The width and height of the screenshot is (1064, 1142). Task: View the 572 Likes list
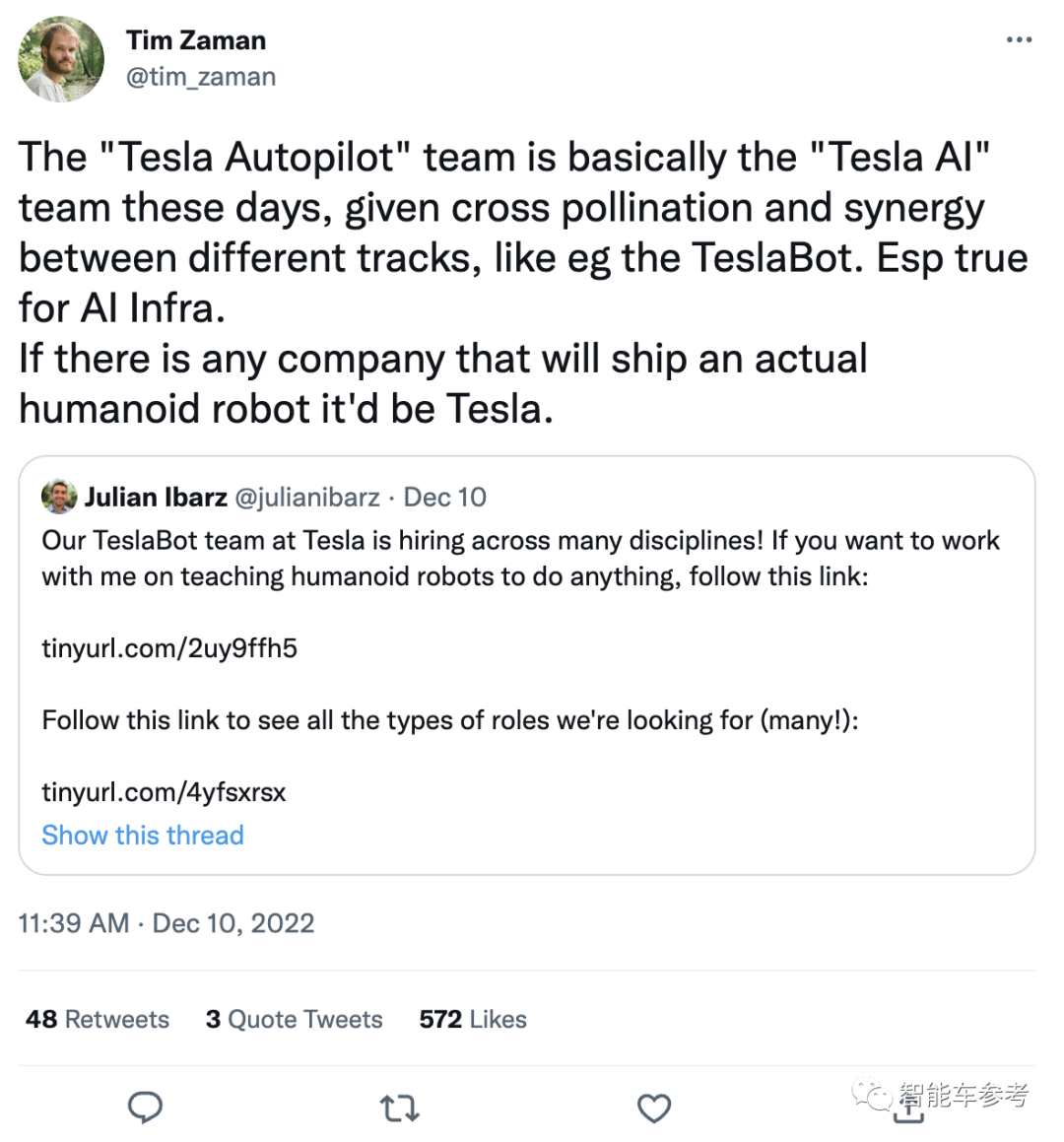tap(473, 1019)
